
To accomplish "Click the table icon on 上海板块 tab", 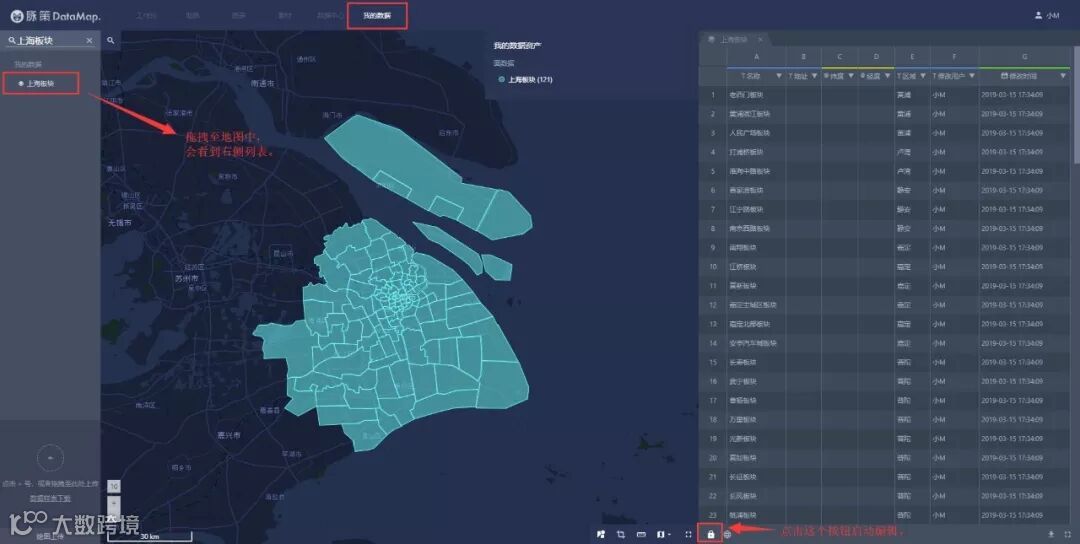I will 711,39.
